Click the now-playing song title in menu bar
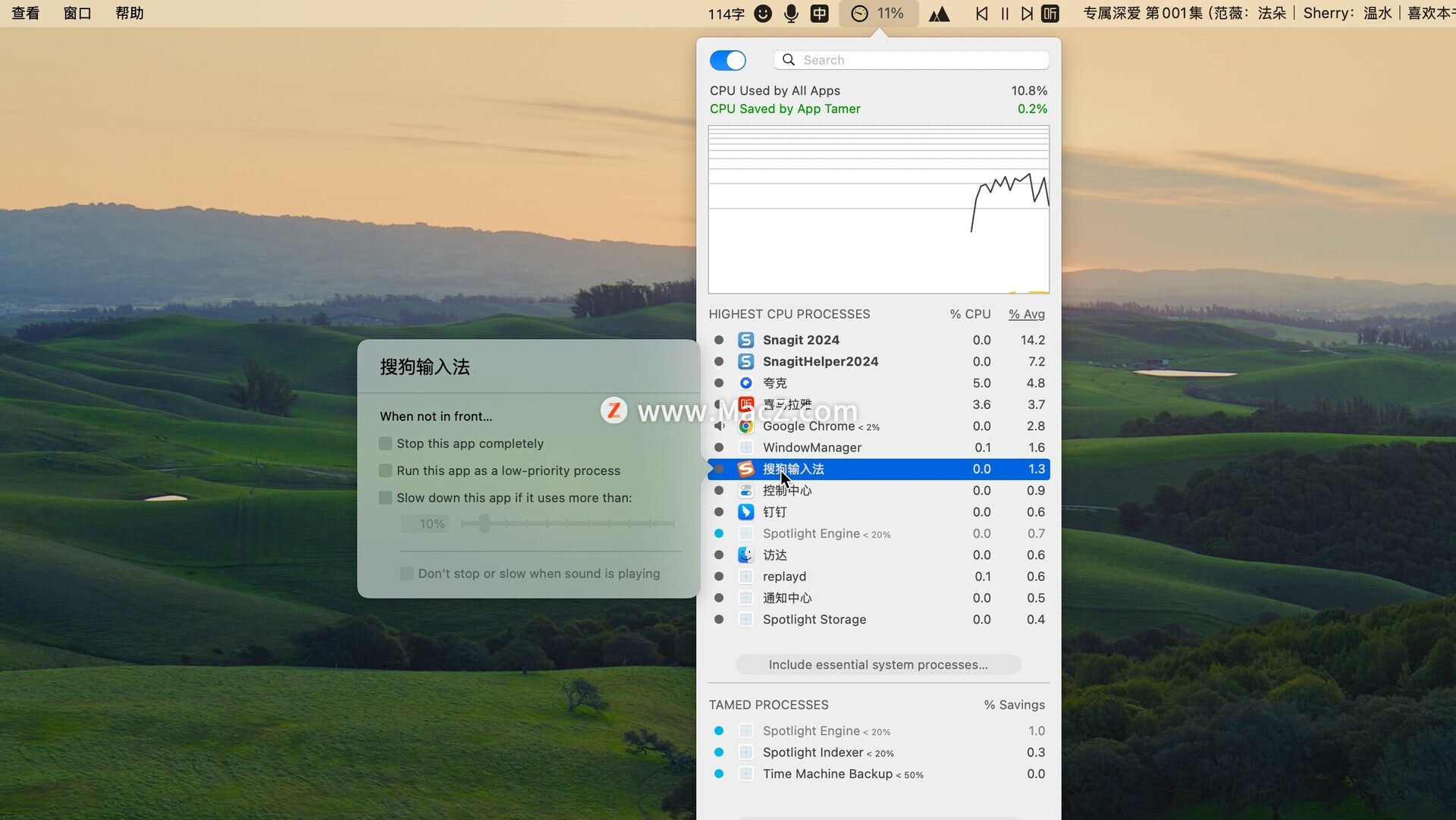The width and height of the screenshot is (1456, 820). (1269, 14)
